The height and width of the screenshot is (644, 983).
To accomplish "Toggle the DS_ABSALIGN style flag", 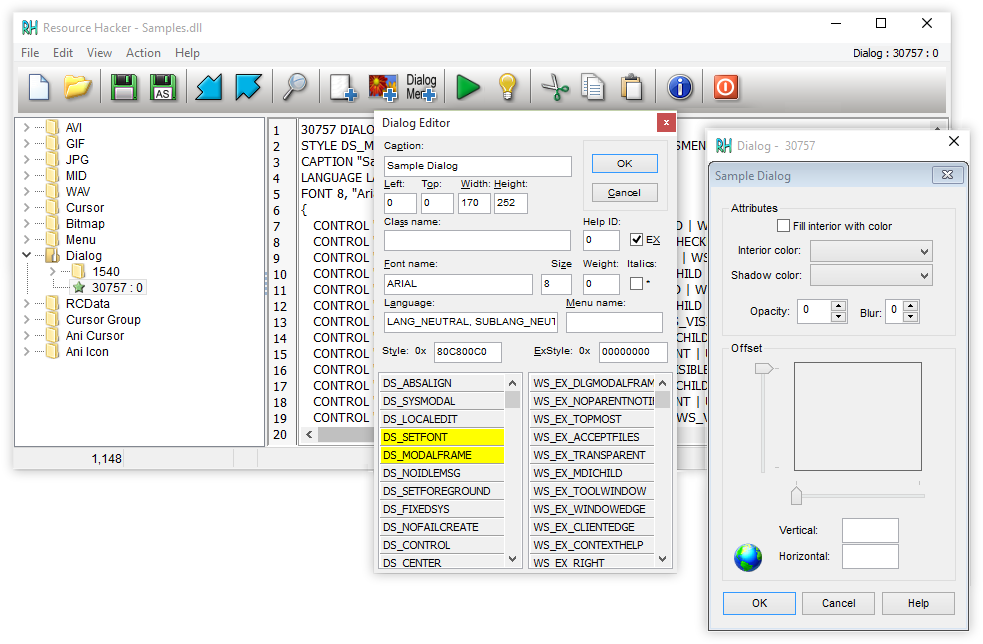I will 442,383.
